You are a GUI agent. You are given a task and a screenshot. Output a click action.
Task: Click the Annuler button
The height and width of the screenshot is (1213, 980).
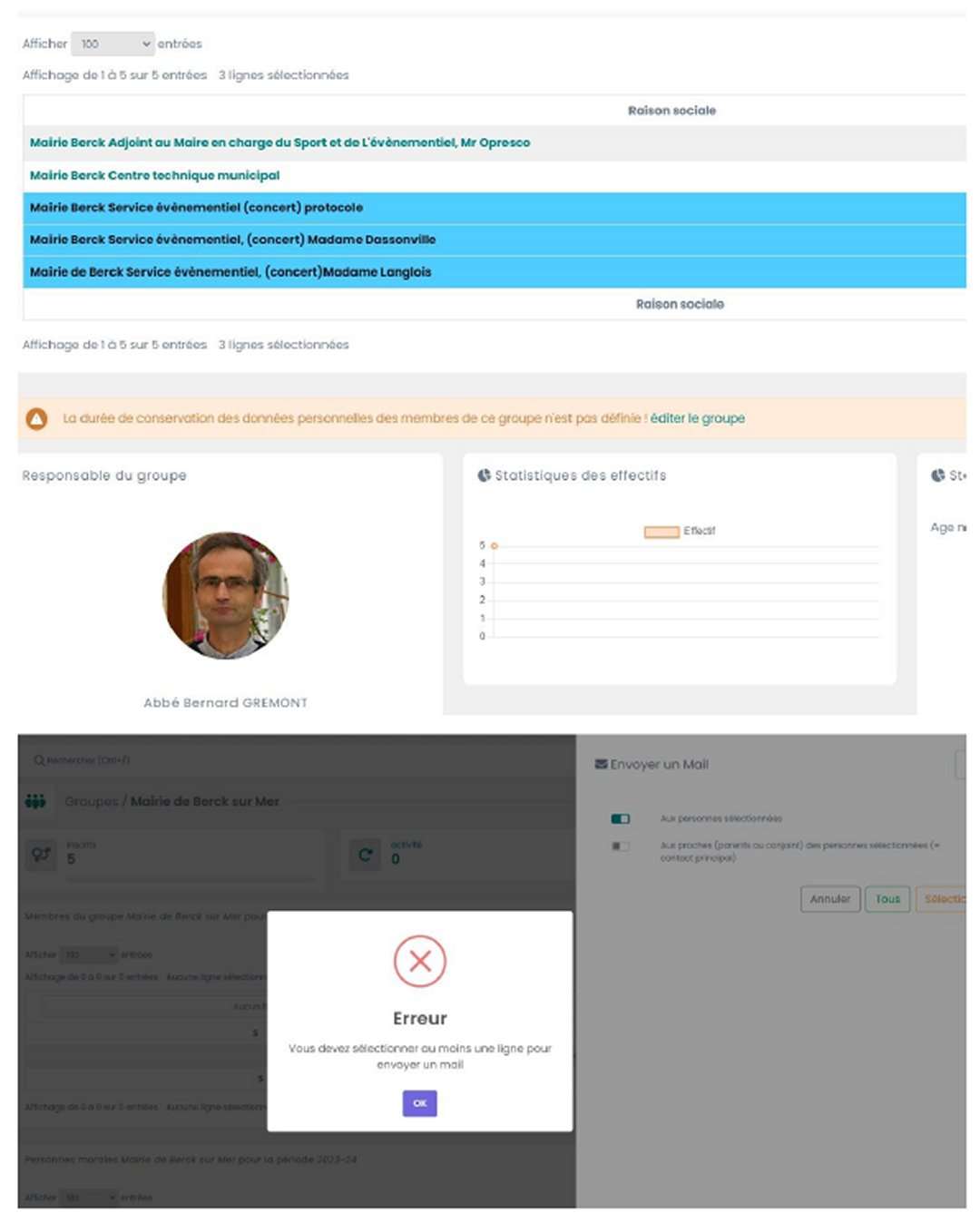(829, 899)
